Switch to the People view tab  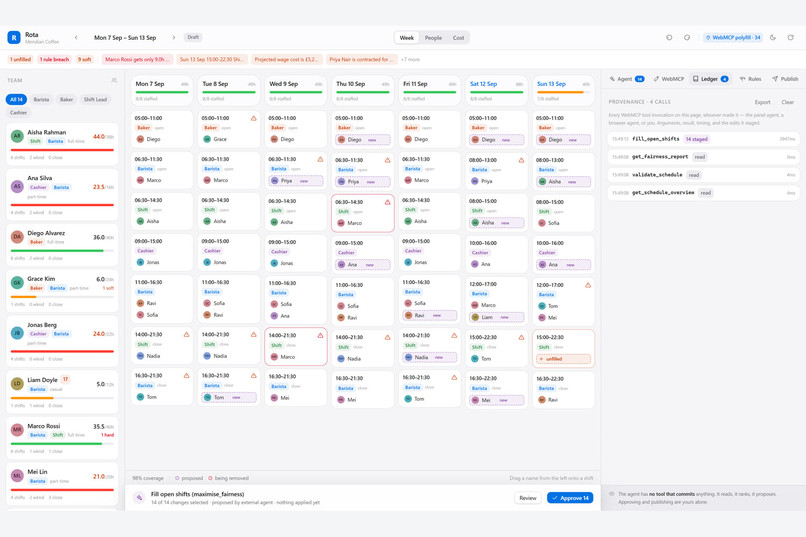(x=433, y=38)
